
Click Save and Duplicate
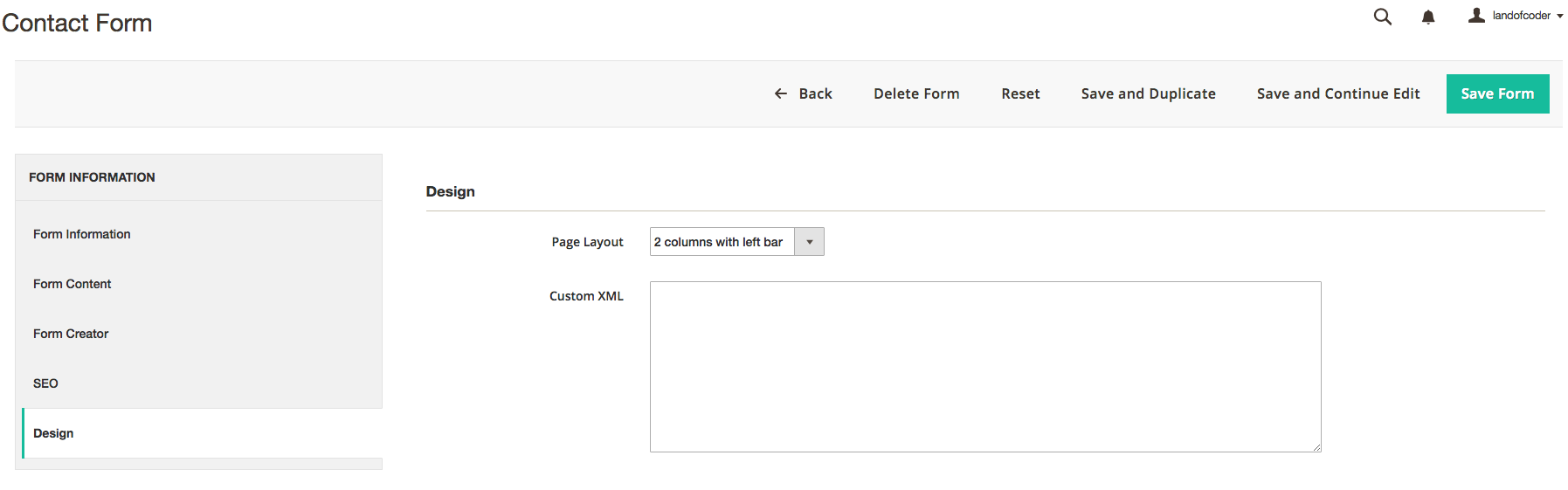coord(1148,93)
